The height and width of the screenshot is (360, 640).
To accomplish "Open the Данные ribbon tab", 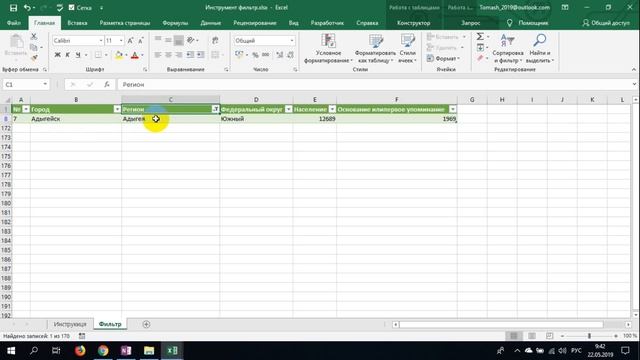I will coord(211,23).
